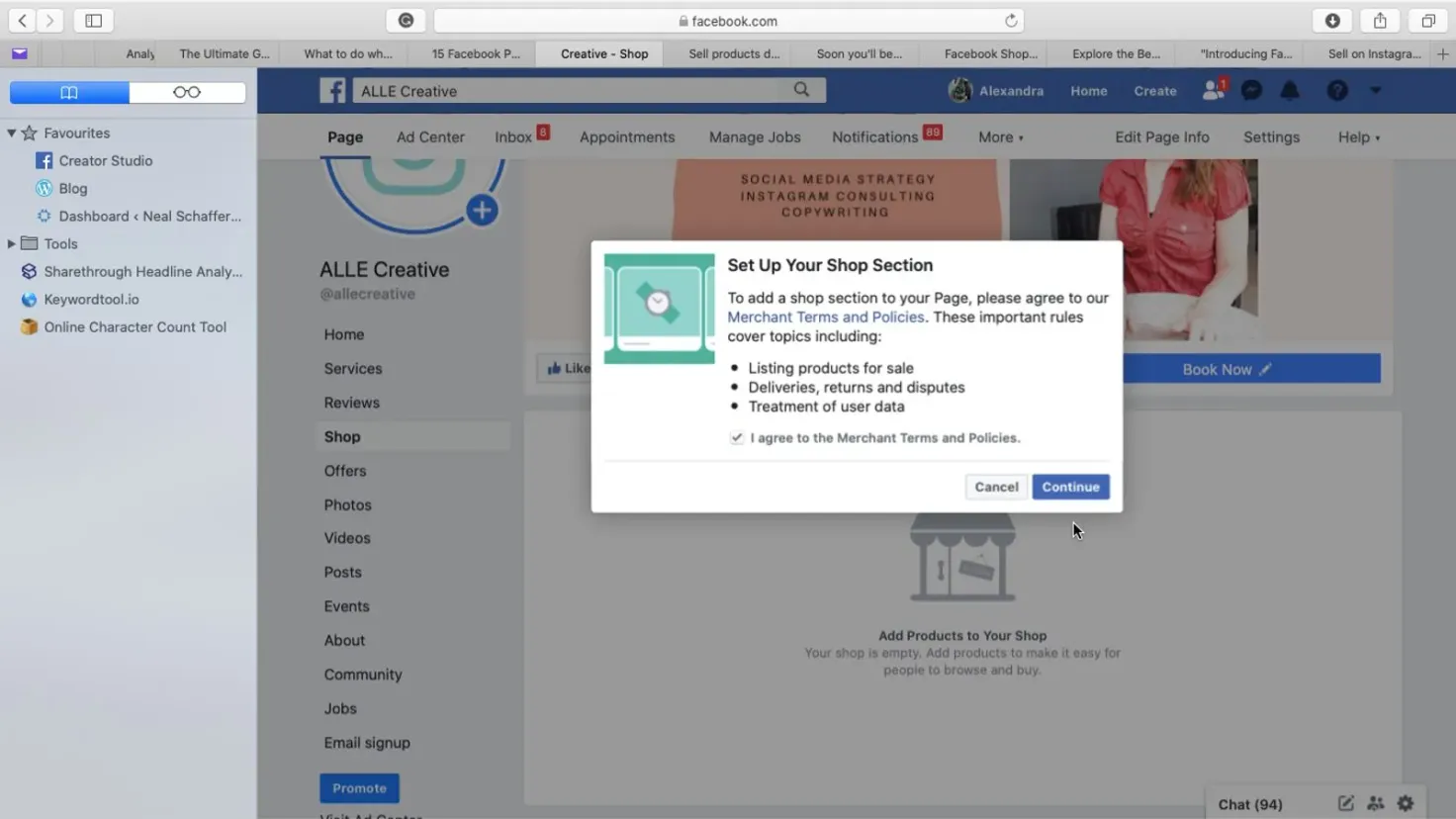Select the Shop section in sidebar
Viewport: 1456px width, 819px height.
point(412,436)
